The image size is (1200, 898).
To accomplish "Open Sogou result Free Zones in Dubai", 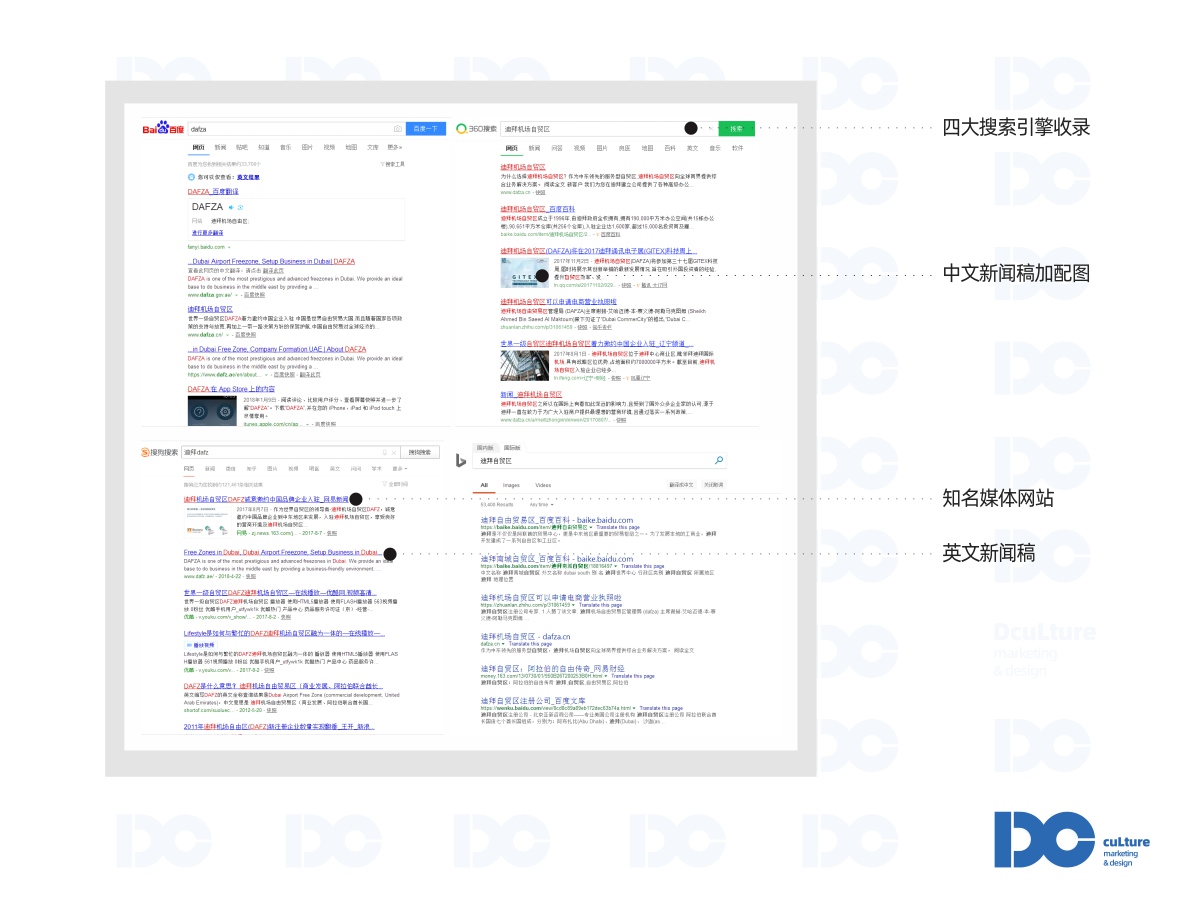I will (x=281, y=552).
